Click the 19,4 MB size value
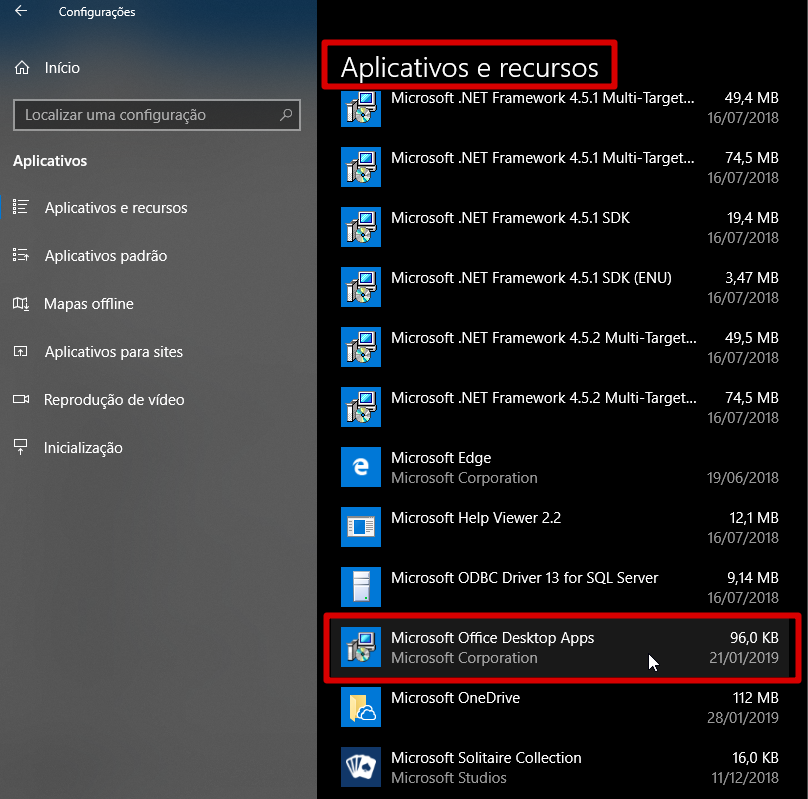 752,218
